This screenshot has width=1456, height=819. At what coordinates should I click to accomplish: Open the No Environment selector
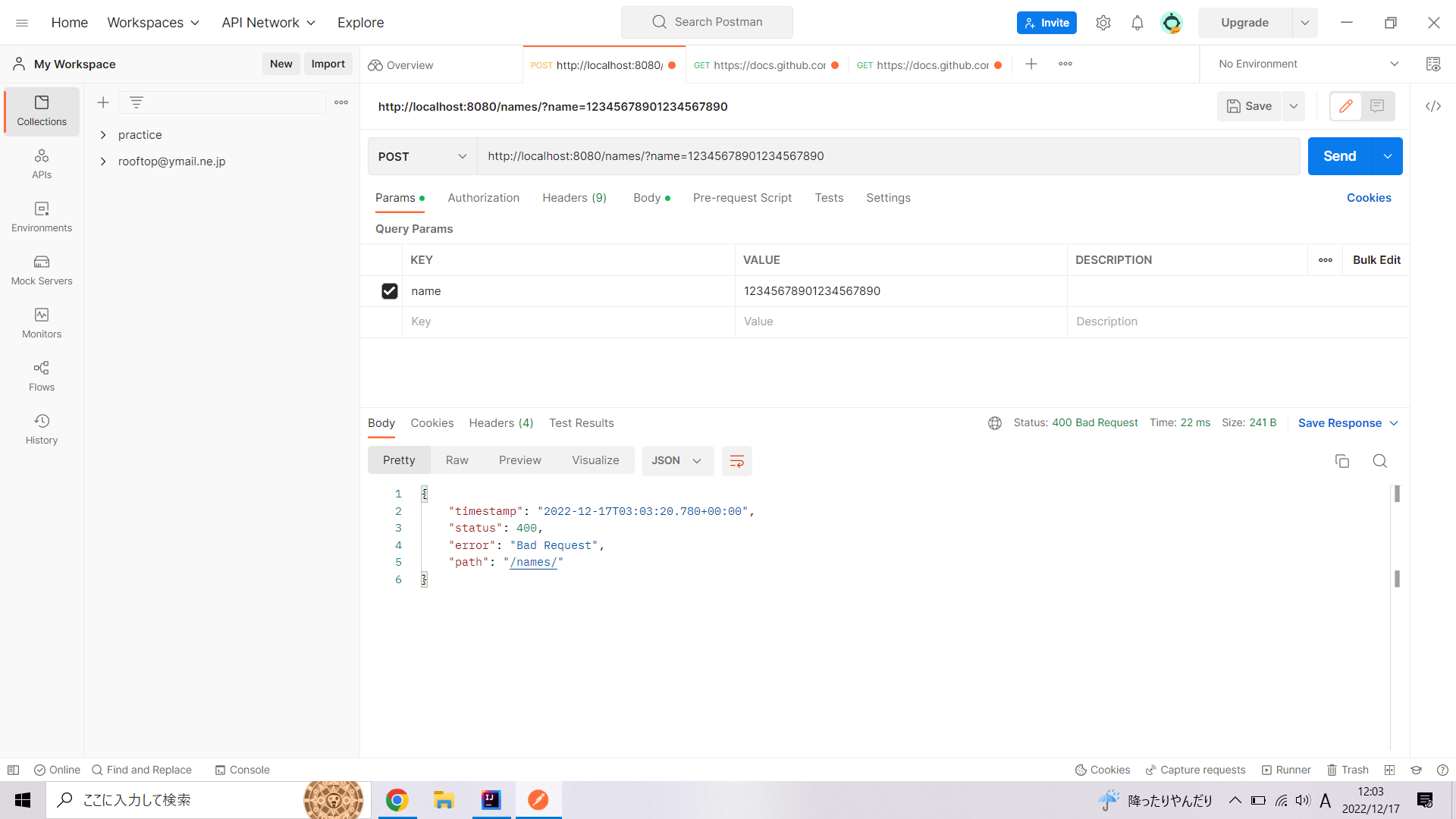click(1304, 64)
